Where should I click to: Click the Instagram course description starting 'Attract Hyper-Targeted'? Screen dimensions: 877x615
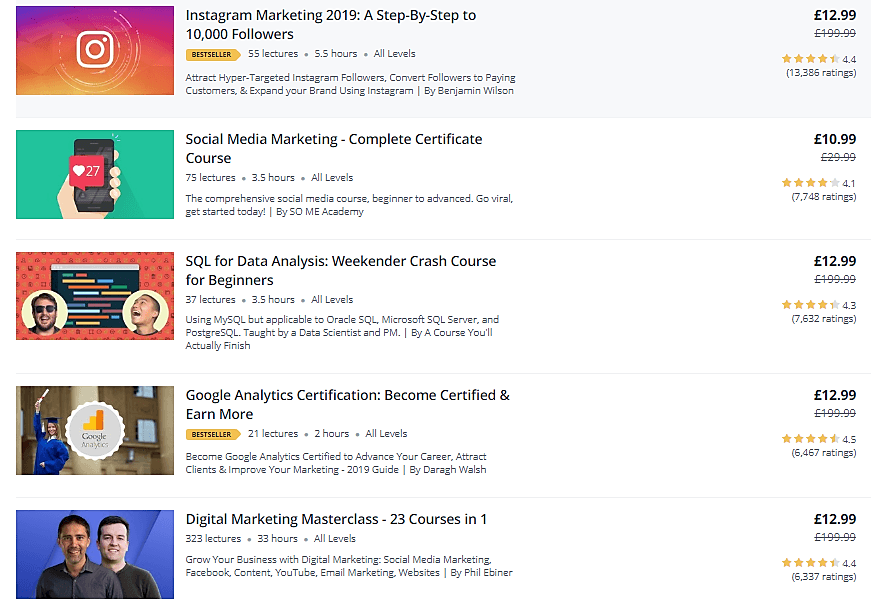coord(350,84)
